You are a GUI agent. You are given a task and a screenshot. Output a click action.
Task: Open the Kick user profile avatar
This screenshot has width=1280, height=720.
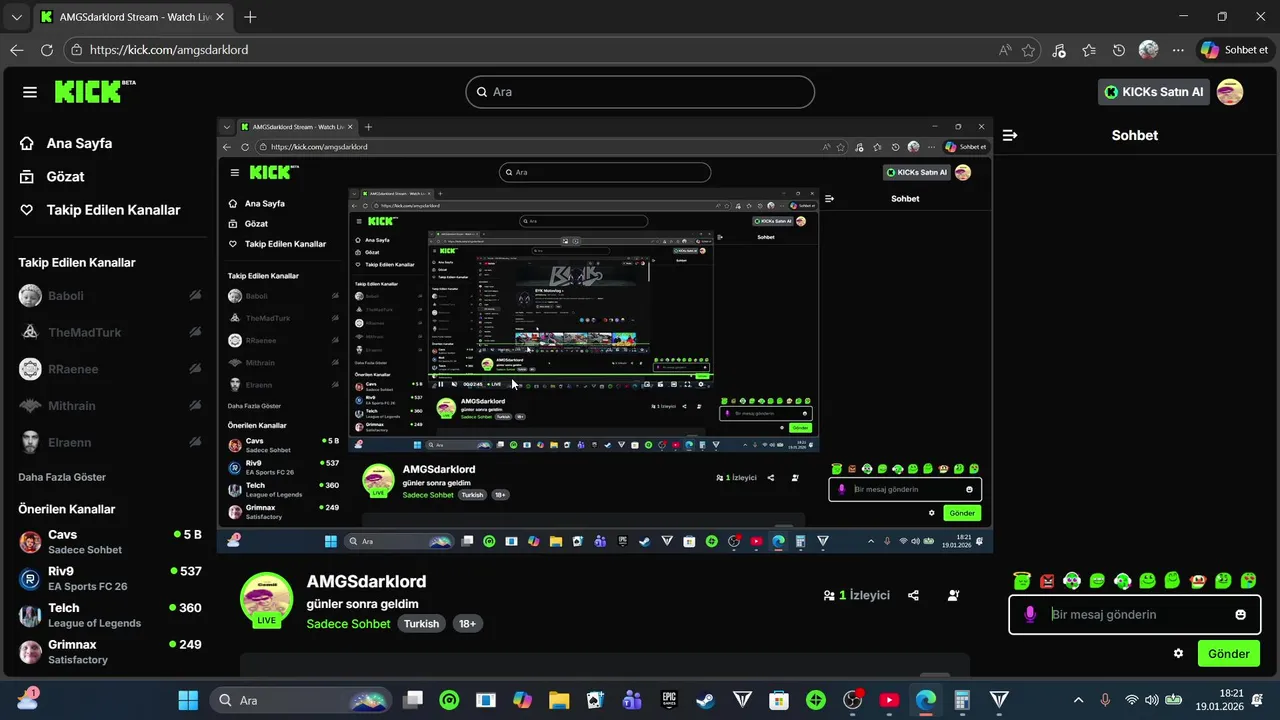(x=1230, y=92)
